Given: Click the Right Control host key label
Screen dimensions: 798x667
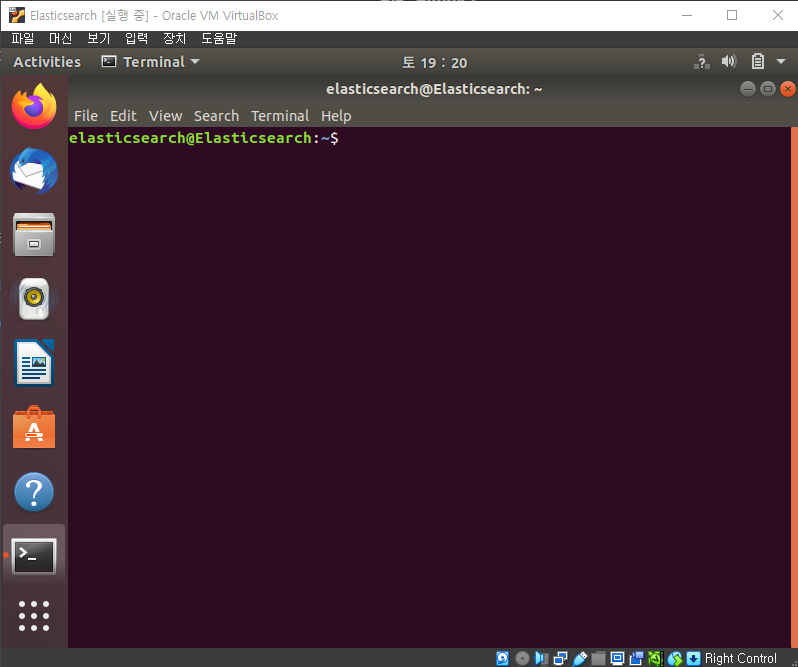Looking at the screenshot, I should point(740,658).
